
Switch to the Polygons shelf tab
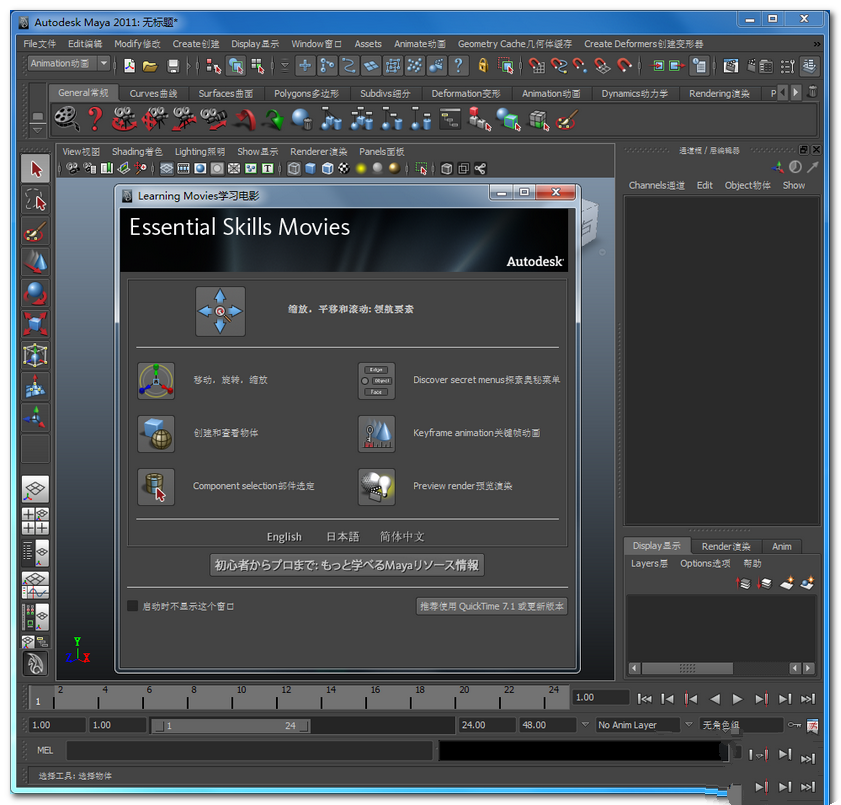coord(306,93)
